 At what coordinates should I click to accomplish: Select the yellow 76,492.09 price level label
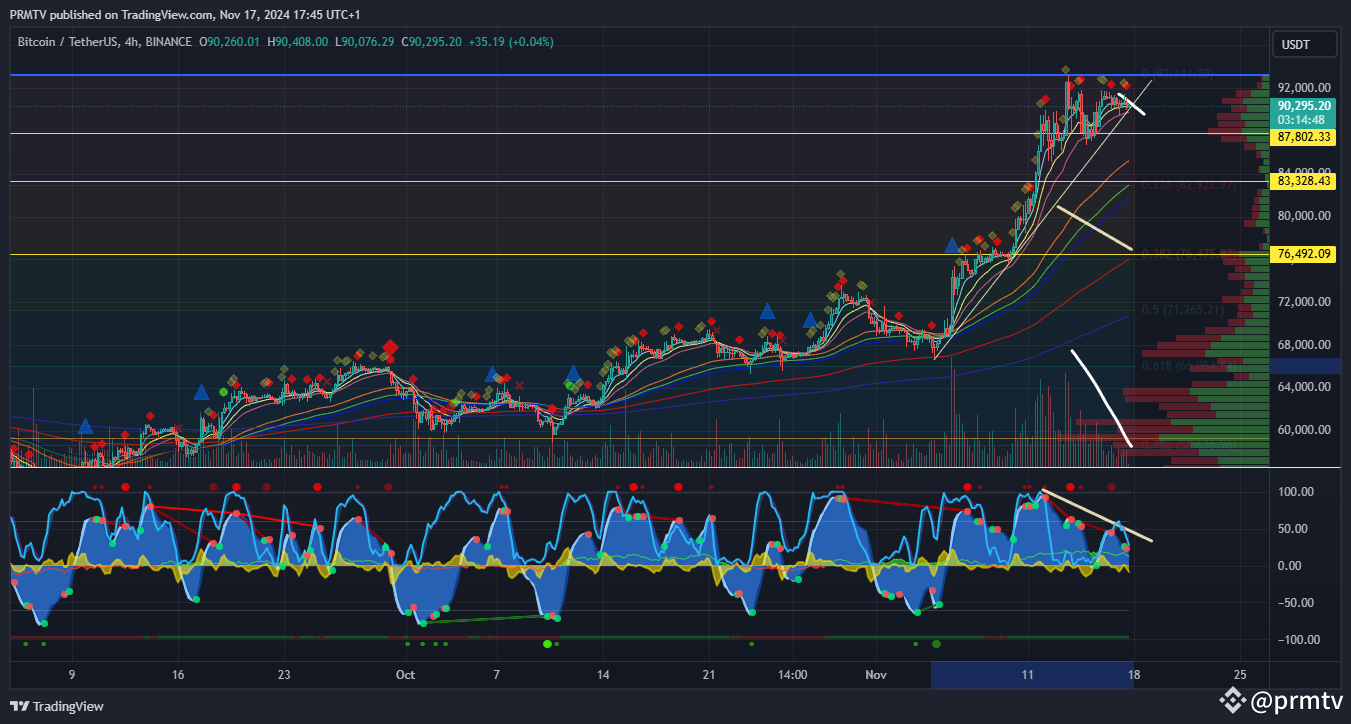click(1304, 255)
